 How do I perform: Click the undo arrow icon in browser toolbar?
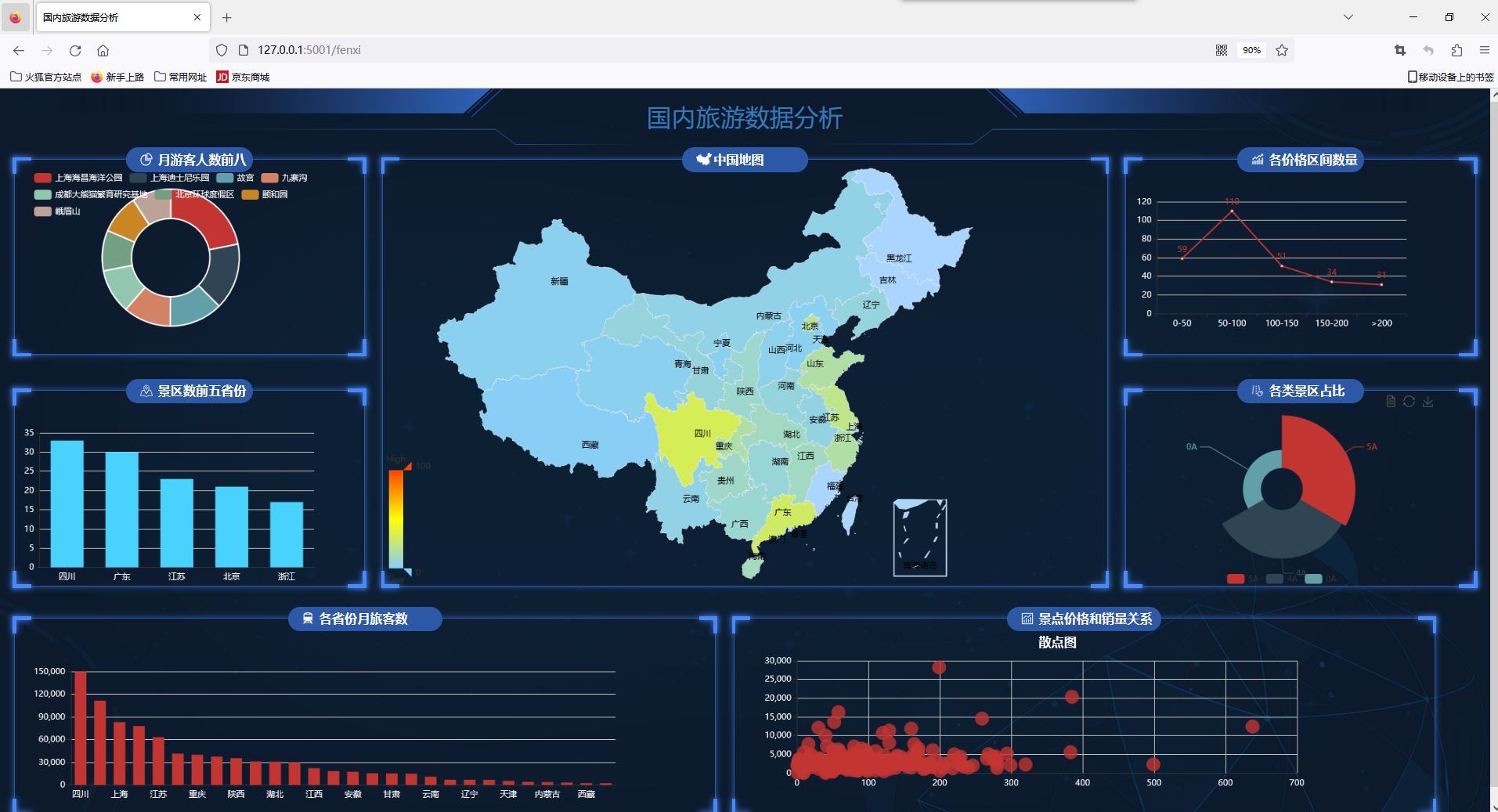pyautogui.click(x=1428, y=50)
